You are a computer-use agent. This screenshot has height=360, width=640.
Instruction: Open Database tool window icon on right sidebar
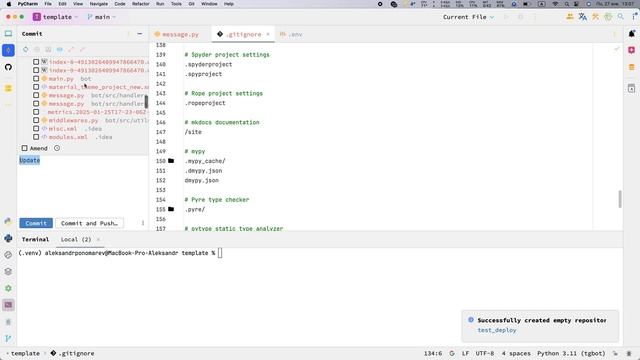(631, 67)
